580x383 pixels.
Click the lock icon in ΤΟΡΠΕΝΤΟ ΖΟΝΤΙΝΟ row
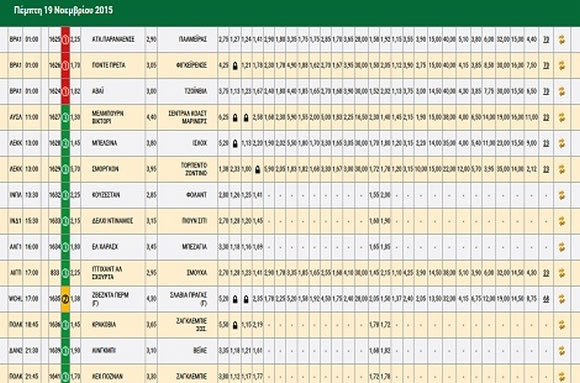[x=257, y=169]
